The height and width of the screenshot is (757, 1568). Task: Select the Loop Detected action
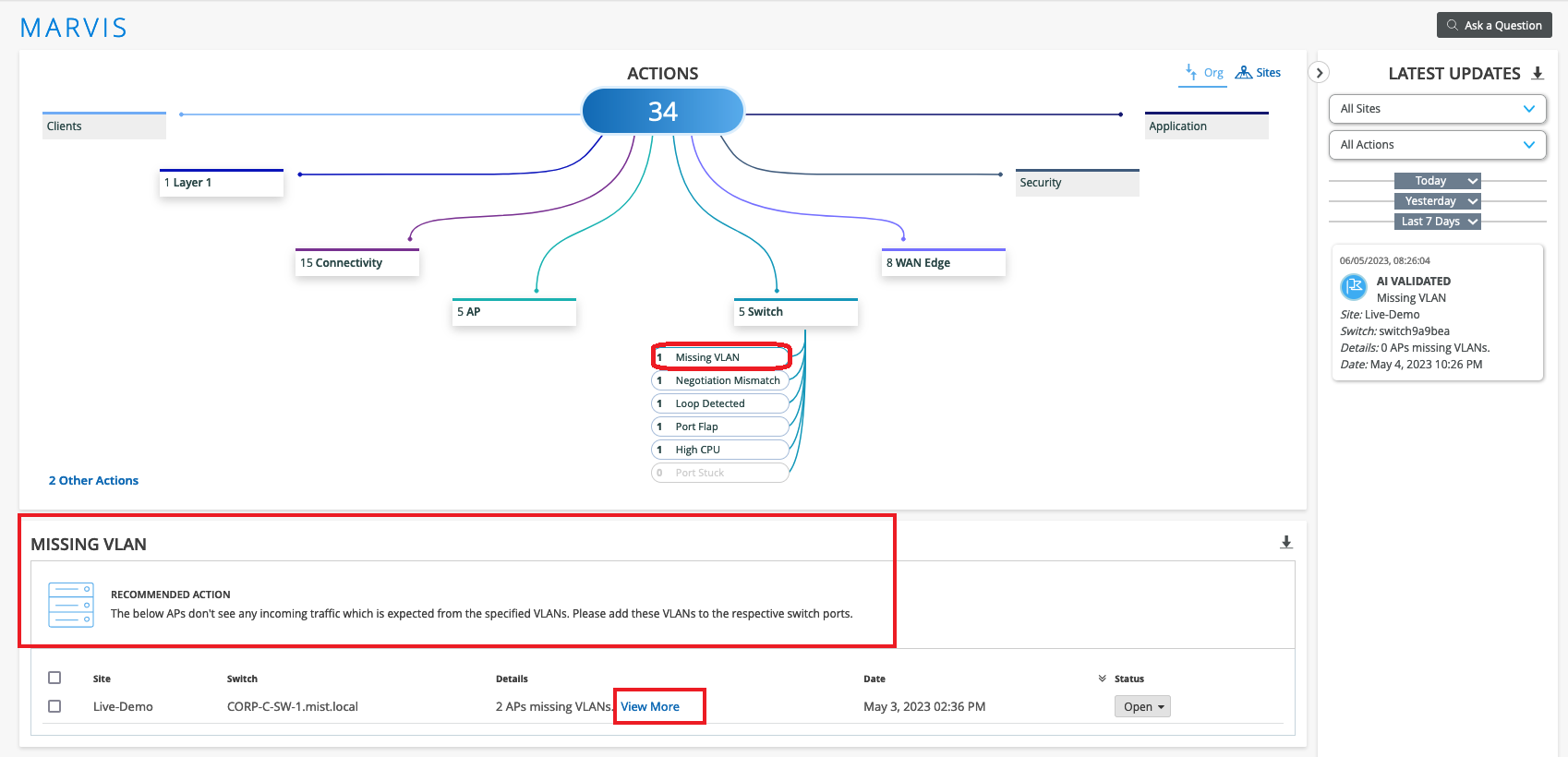(720, 403)
